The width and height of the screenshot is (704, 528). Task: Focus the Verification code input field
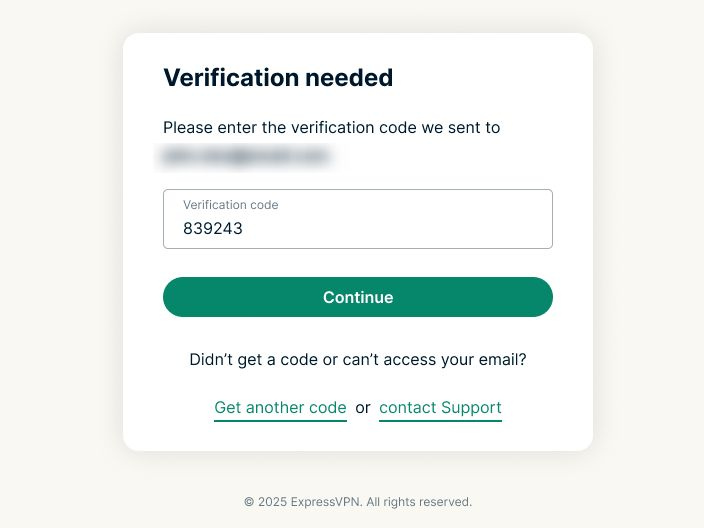(358, 219)
